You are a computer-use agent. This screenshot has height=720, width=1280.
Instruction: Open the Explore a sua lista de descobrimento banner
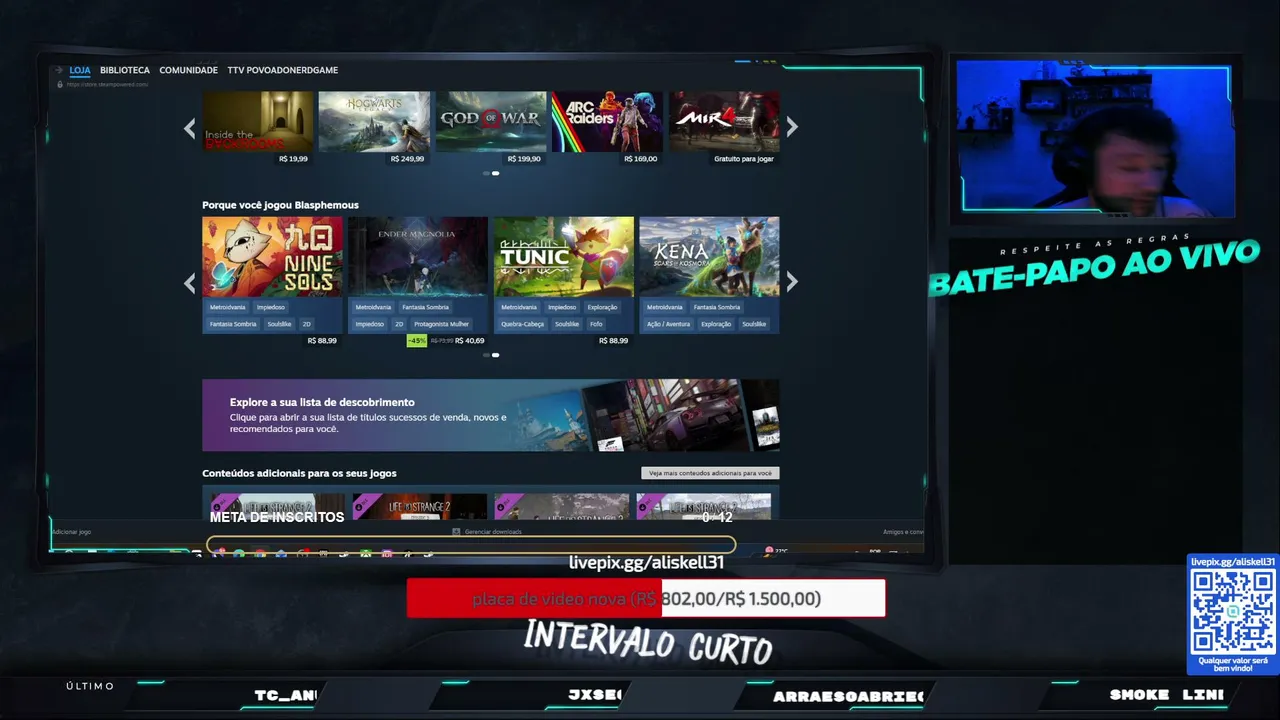[x=490, y=415]
